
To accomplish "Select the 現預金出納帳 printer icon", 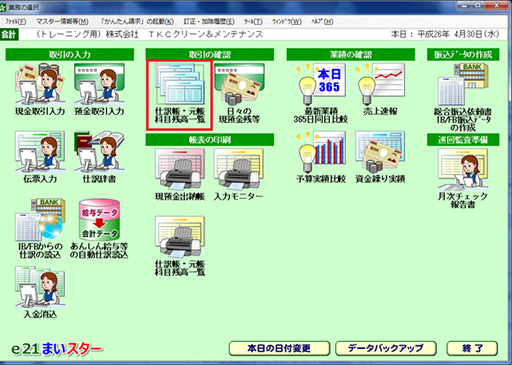I will coord(180,175).
